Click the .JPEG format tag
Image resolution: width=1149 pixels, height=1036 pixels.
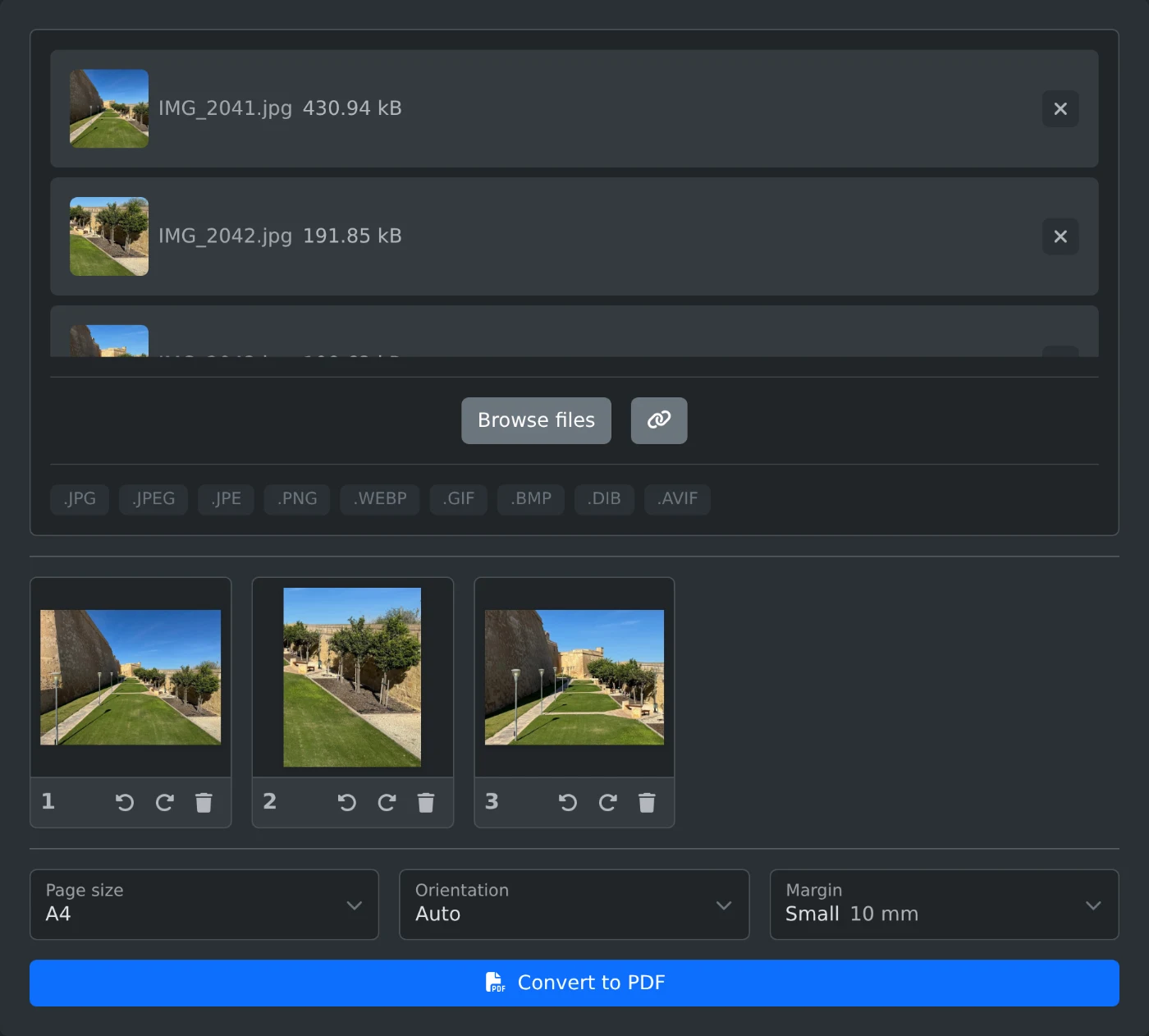[153, 499]
